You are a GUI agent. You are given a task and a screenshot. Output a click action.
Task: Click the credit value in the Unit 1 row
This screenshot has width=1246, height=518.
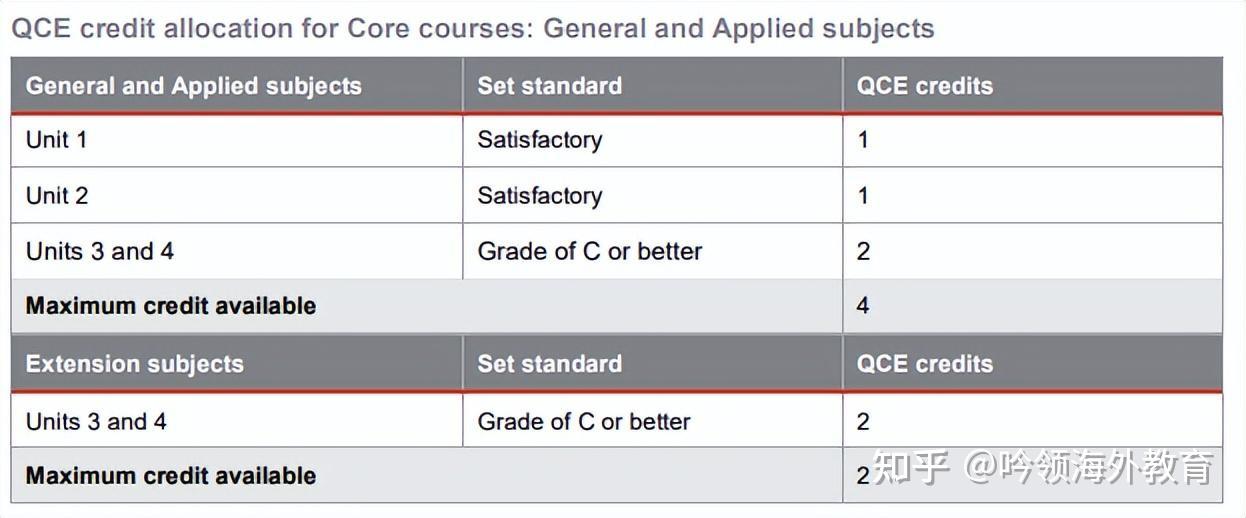point(863,140)
